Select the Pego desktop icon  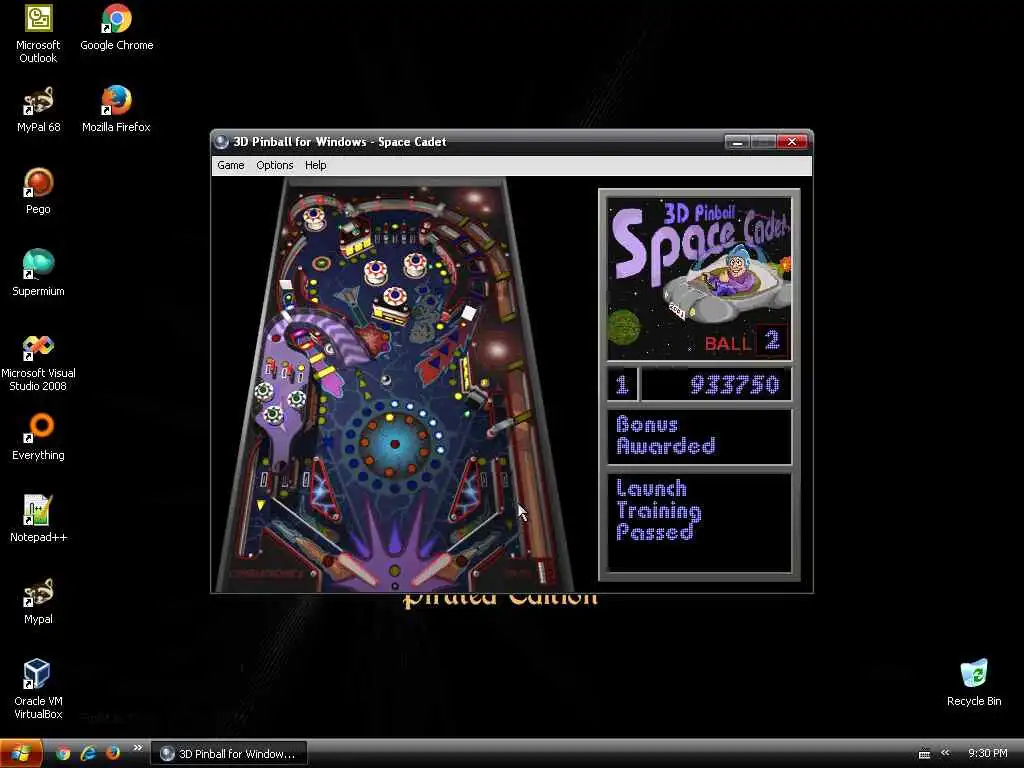(38, 191)
